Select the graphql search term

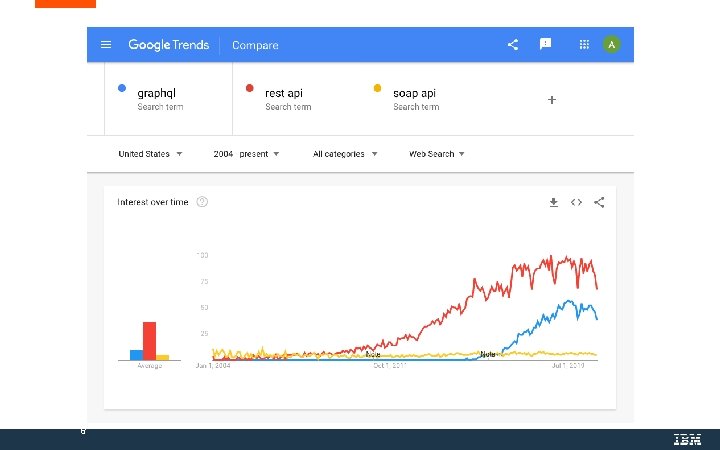coord(158,93)
